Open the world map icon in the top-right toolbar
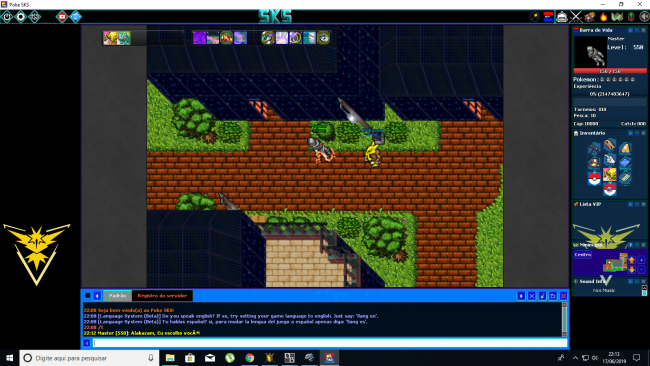 pos(617,17)
